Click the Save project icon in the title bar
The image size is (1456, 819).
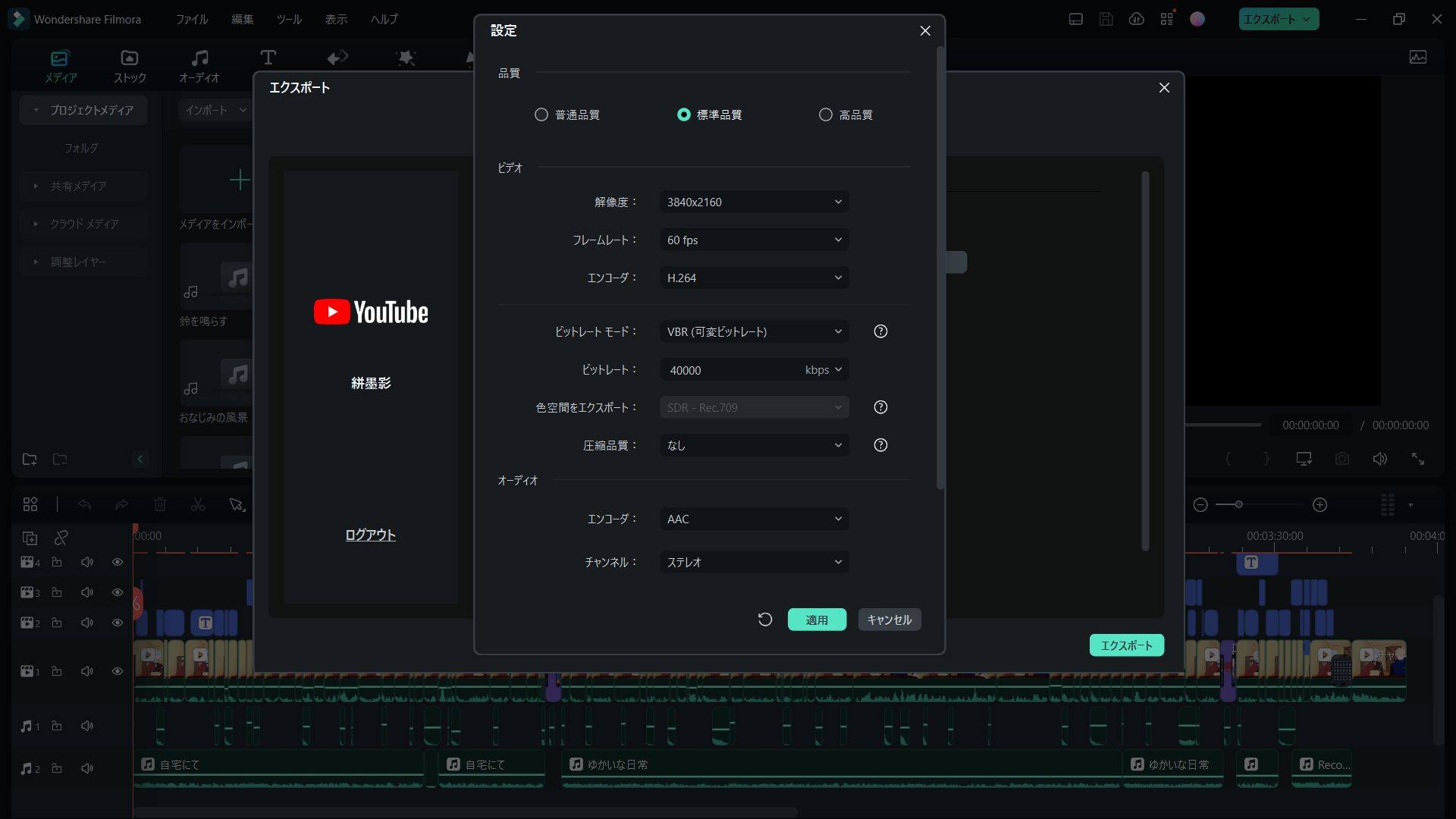[x=1106, y=19]
